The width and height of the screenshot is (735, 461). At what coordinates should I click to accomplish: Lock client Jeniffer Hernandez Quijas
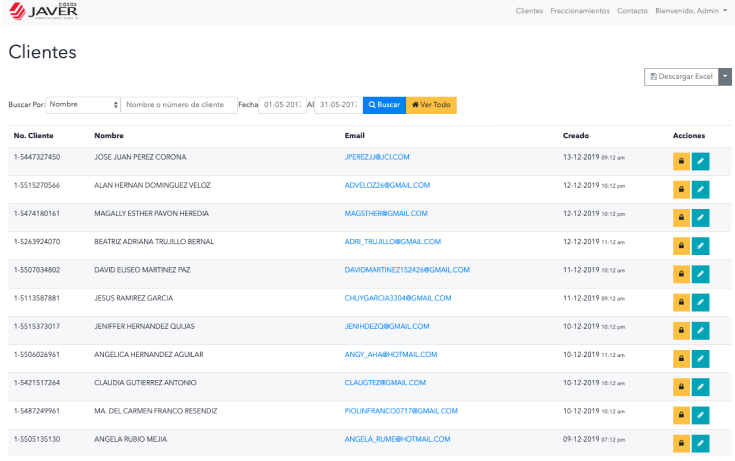coord(681,330)
